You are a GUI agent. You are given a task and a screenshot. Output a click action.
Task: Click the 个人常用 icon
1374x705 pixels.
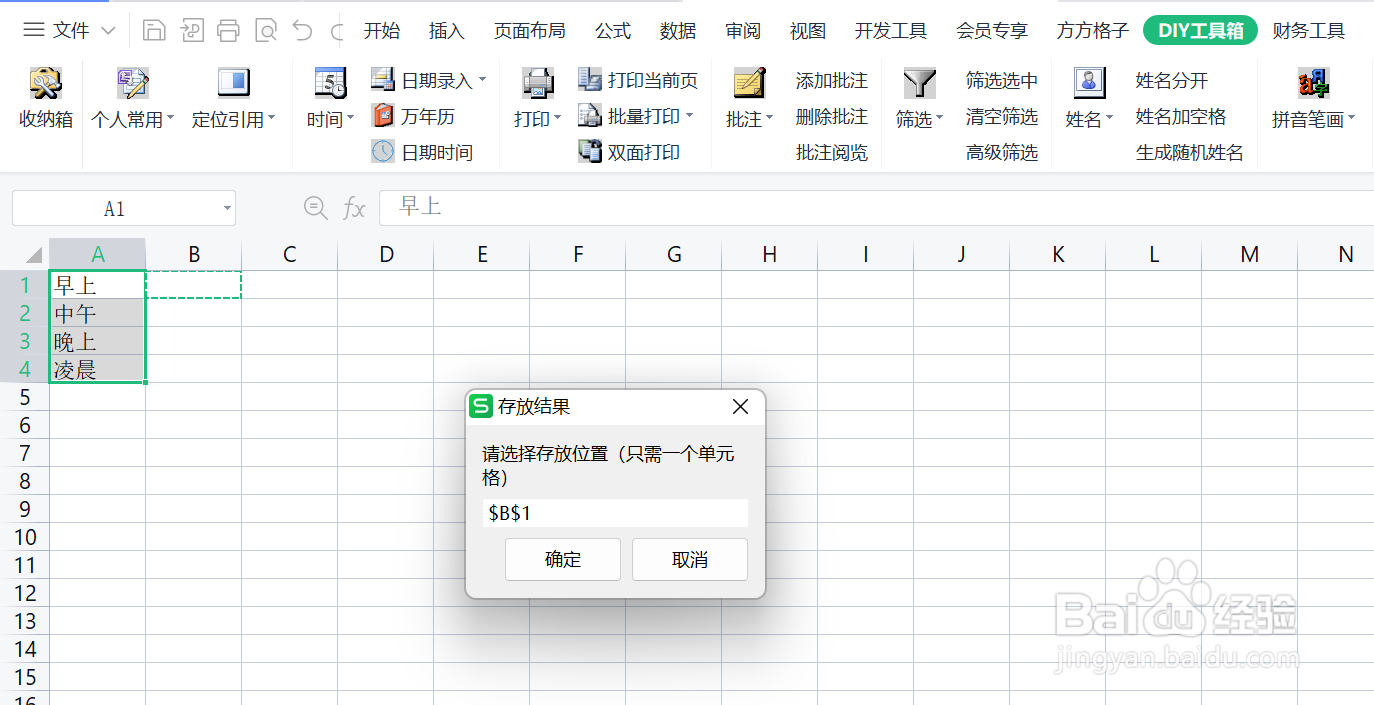point(132,83)
